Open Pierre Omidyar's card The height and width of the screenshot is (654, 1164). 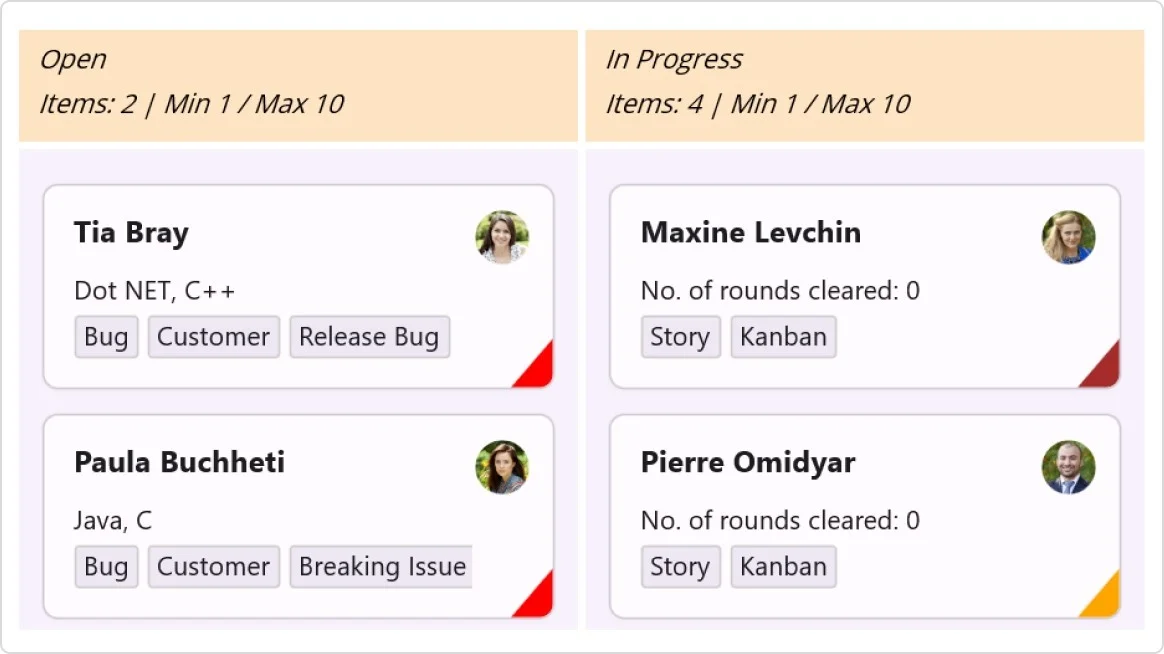tap(864, 515)
